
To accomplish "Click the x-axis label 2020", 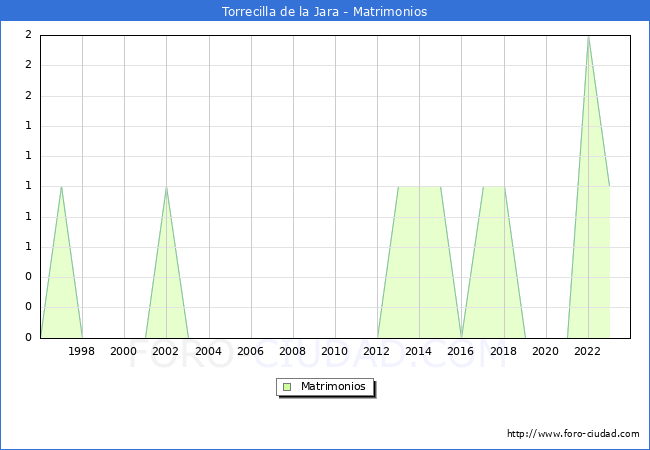I will 546,351.
